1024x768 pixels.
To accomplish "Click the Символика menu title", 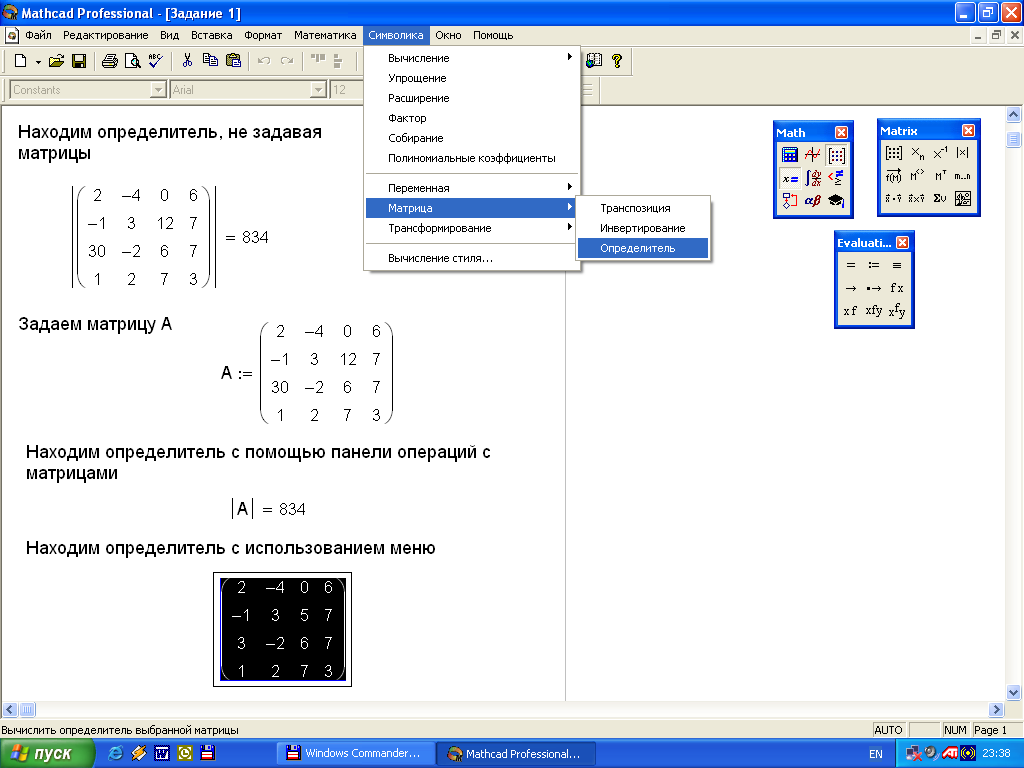I will [x=396, y=35].
